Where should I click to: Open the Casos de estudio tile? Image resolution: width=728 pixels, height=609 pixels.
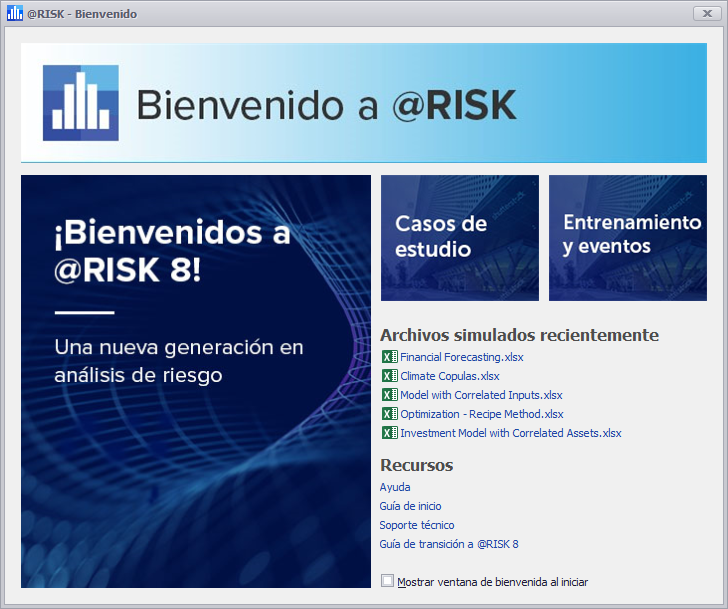[x=459, y=238]
